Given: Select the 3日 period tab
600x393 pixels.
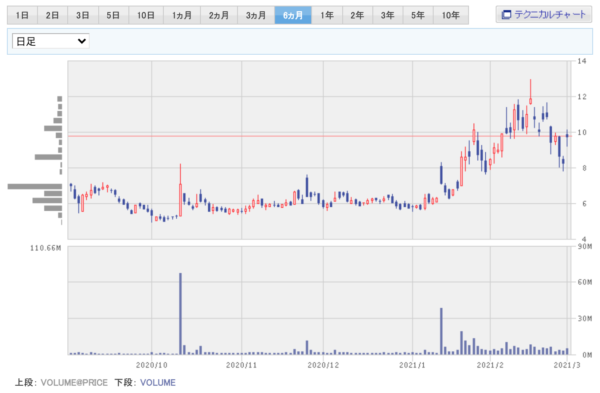Looking at the screenshot, I should click(83, 15).
